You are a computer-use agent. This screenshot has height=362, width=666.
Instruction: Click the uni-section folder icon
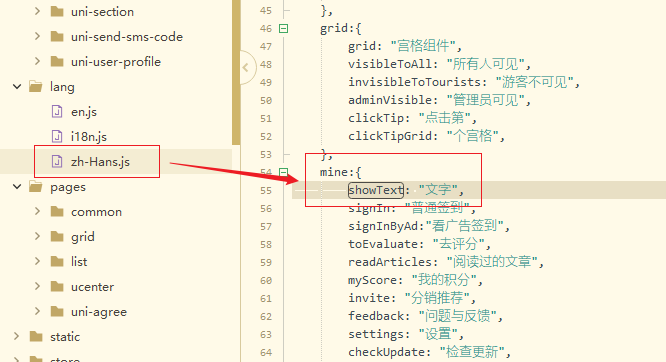(x=57, y=11)
